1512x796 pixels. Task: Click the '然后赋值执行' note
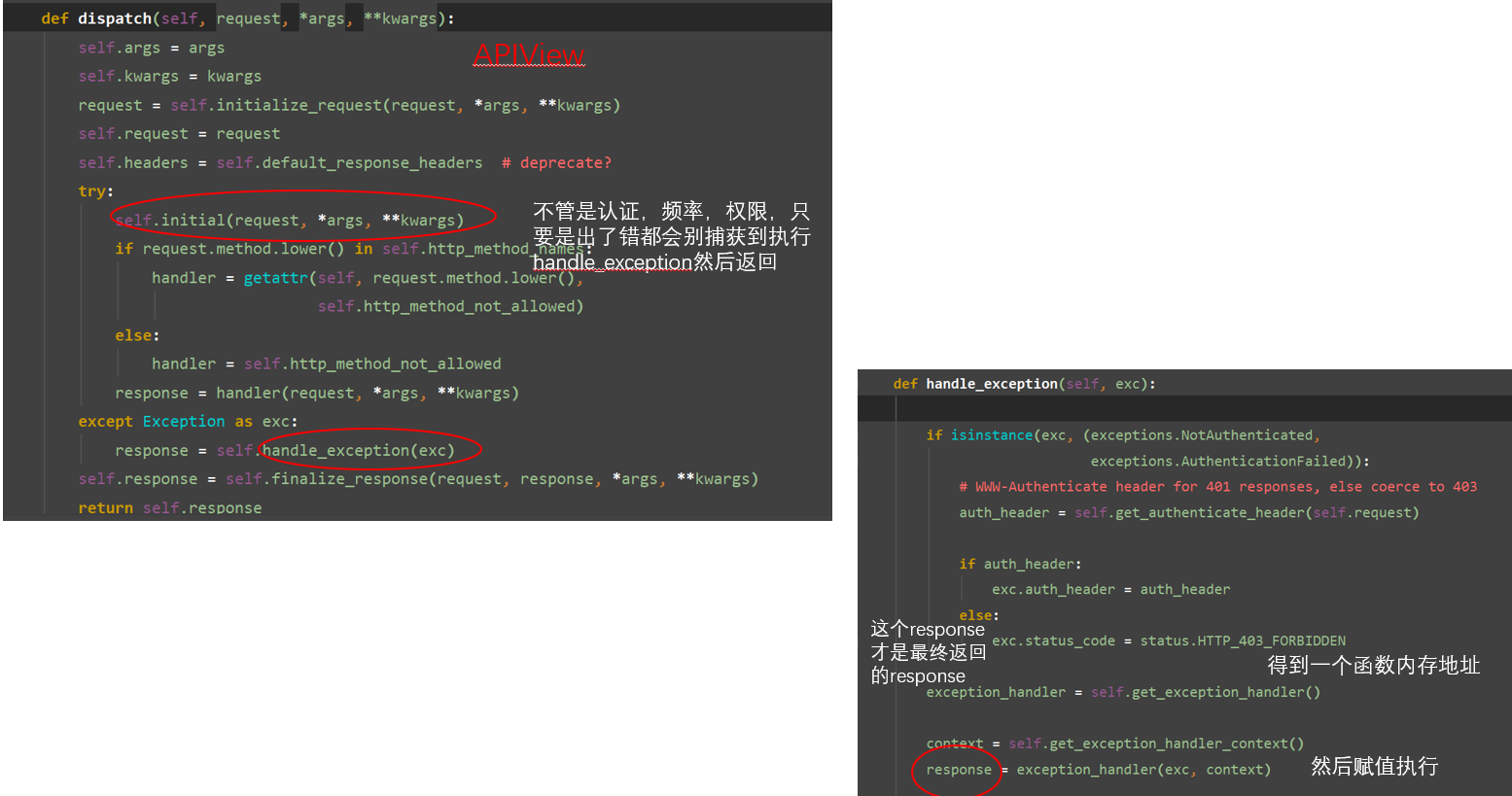tap(1374, 767)
